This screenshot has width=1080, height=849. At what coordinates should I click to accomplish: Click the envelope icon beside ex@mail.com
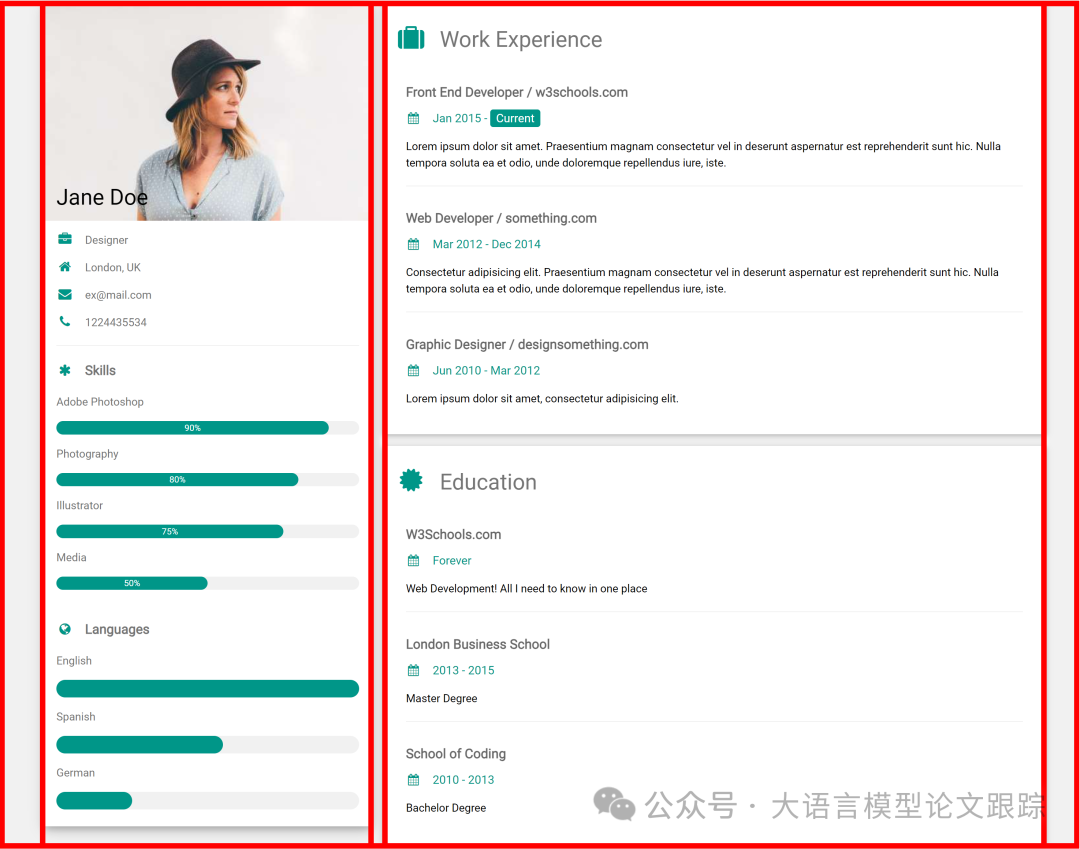[x=65, y=295]
